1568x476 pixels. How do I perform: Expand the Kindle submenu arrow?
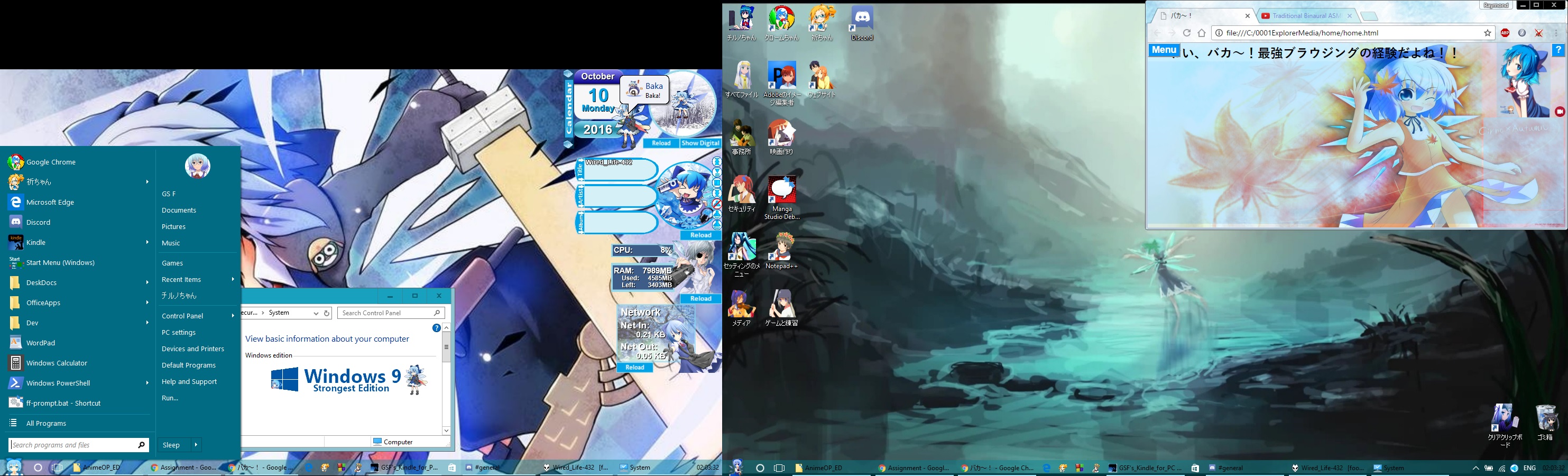tap(146, 242)
